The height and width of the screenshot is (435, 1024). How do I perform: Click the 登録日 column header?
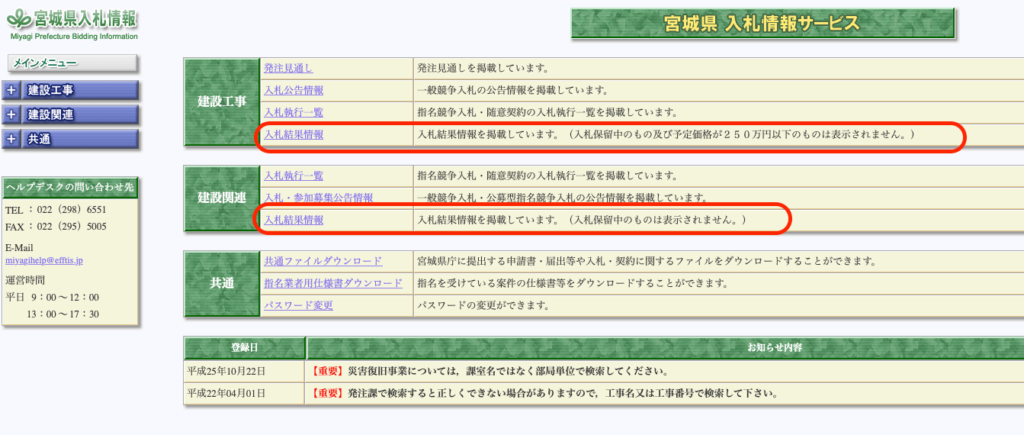pyautogui.click(x=244, y=348)
